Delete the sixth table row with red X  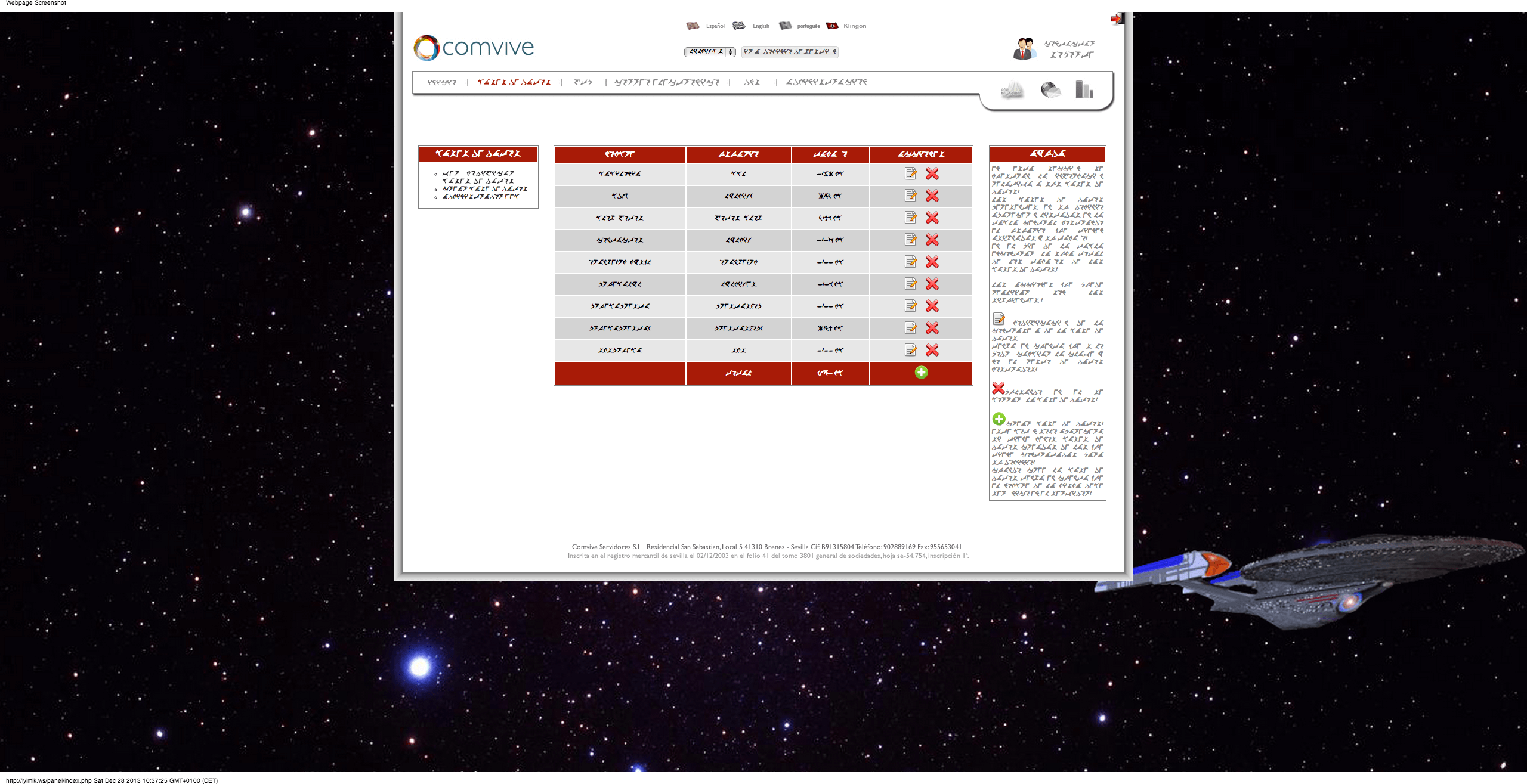click(932, 284)
